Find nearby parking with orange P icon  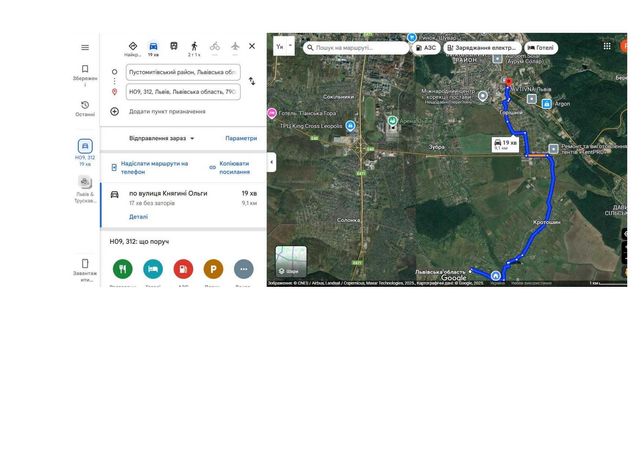[213, 269]
